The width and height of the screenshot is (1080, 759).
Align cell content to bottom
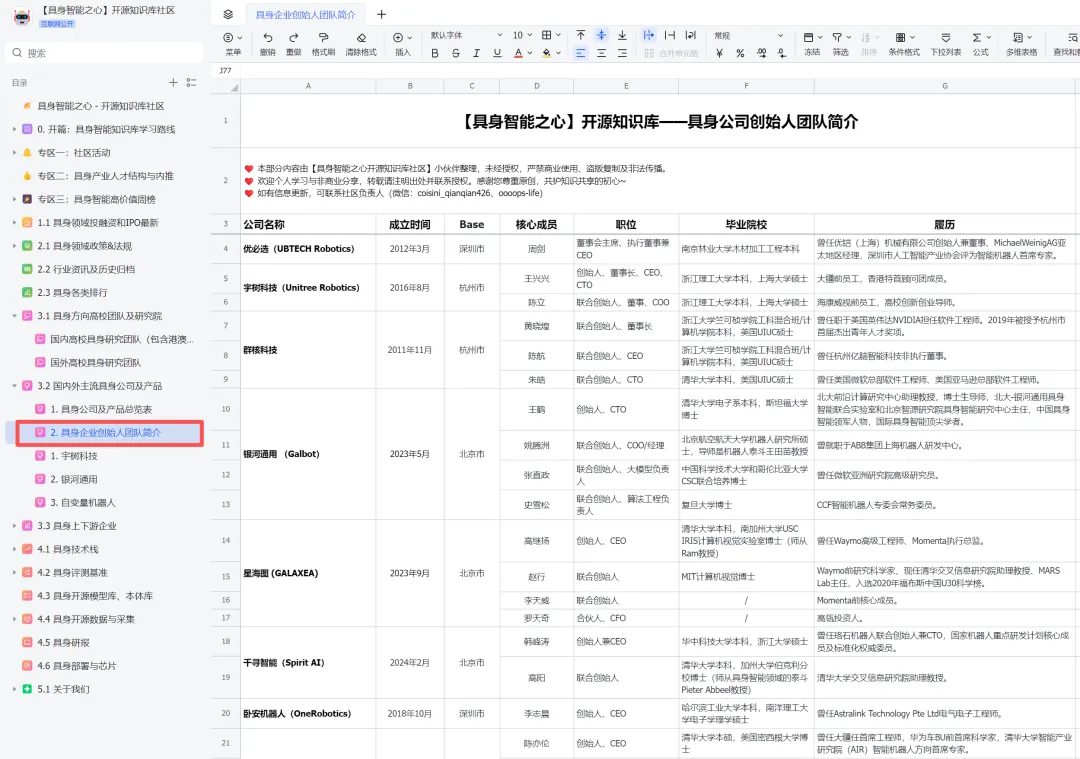click(622, 35)
